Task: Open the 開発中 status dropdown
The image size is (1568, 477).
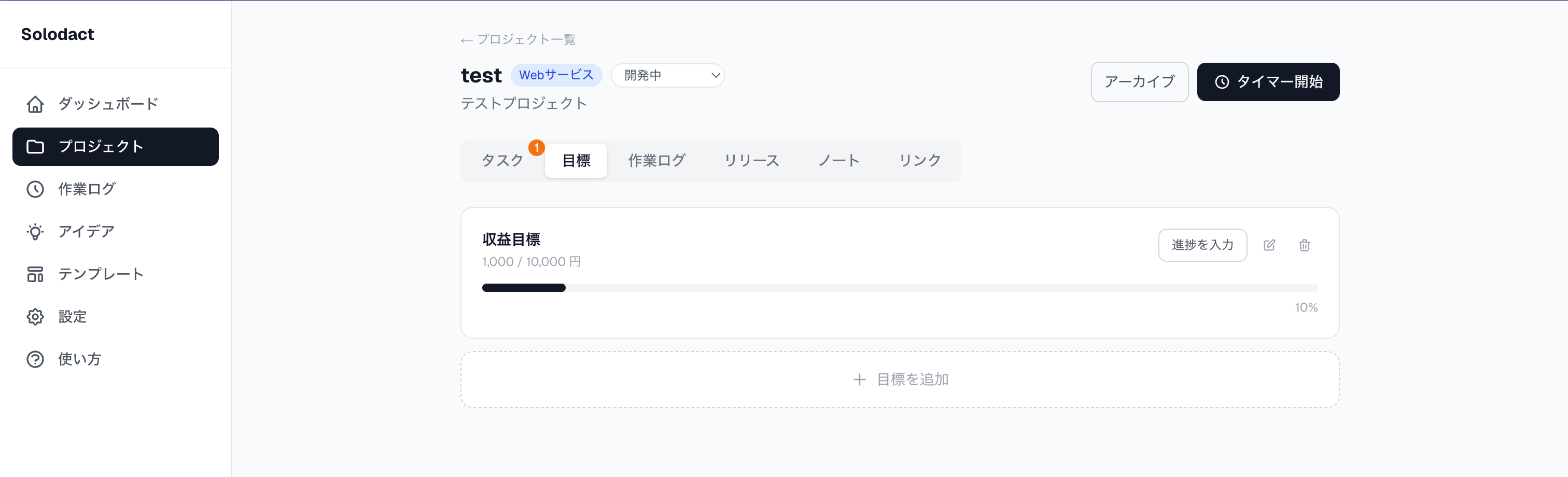Action: [x=668, y=76]
